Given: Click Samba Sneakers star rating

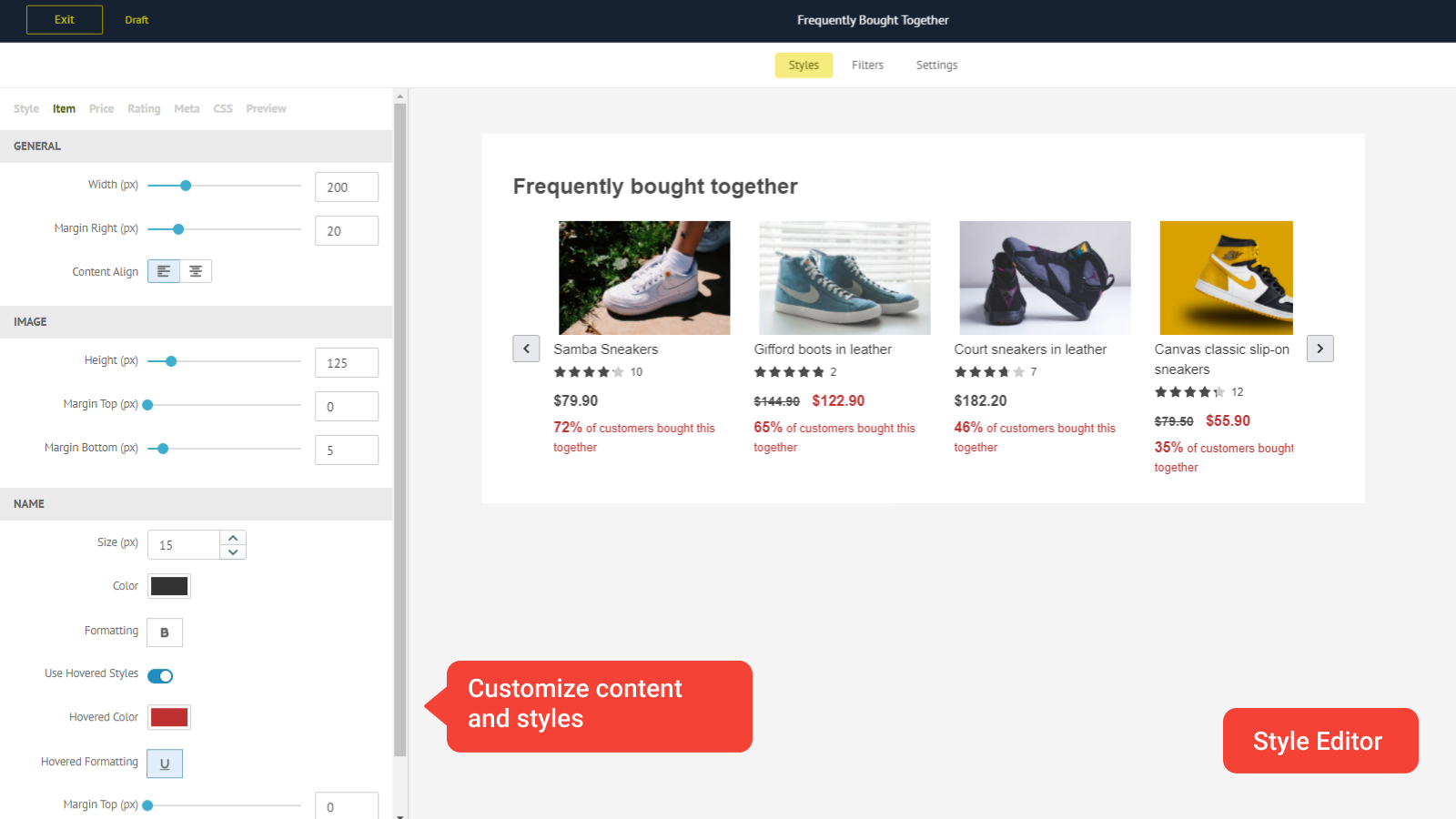Looking at the screenshot, I should (589, 371).
